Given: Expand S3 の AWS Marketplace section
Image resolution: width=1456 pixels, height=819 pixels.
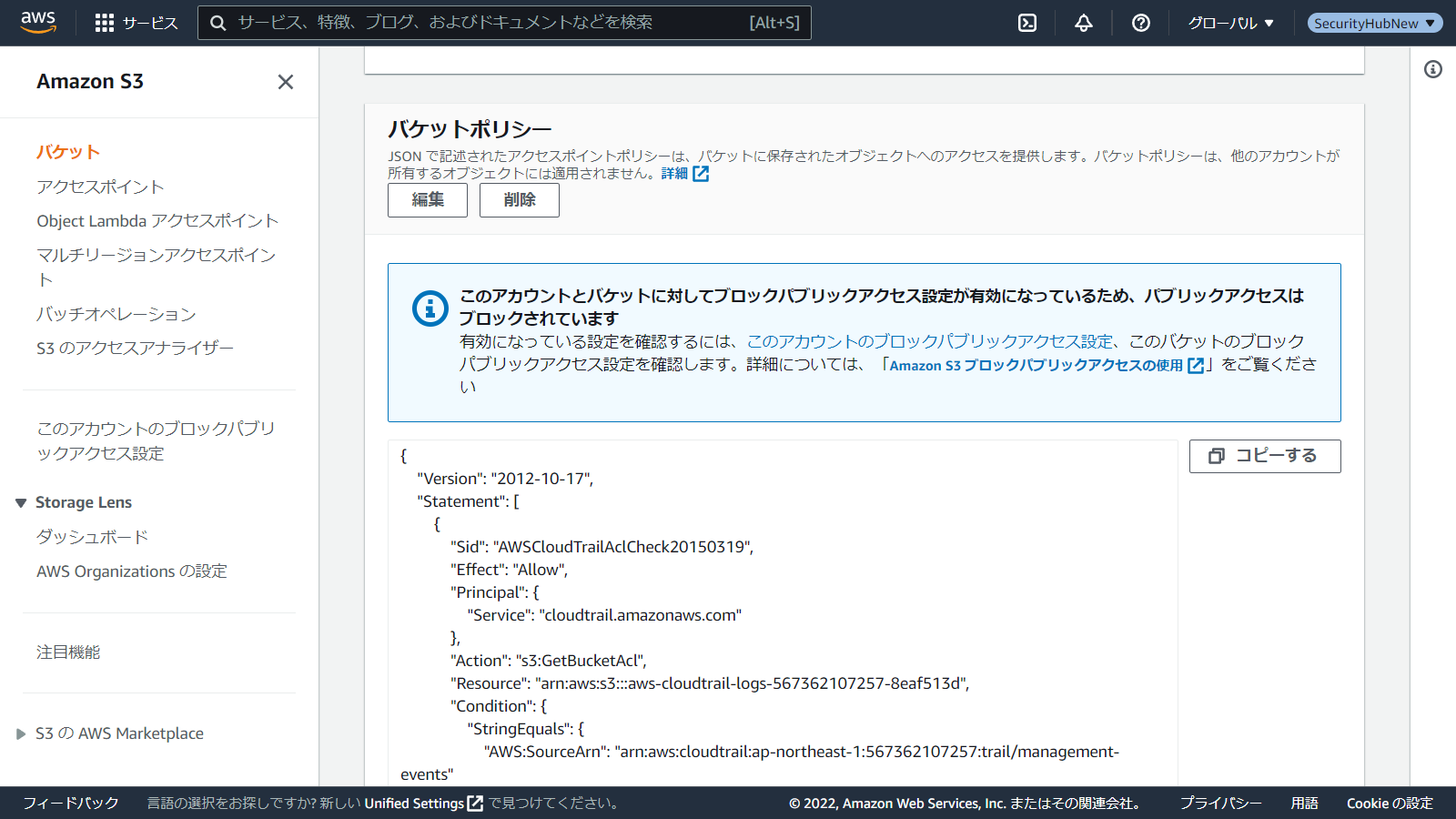Looking at the screenshot, I should [x=21, y=734].
